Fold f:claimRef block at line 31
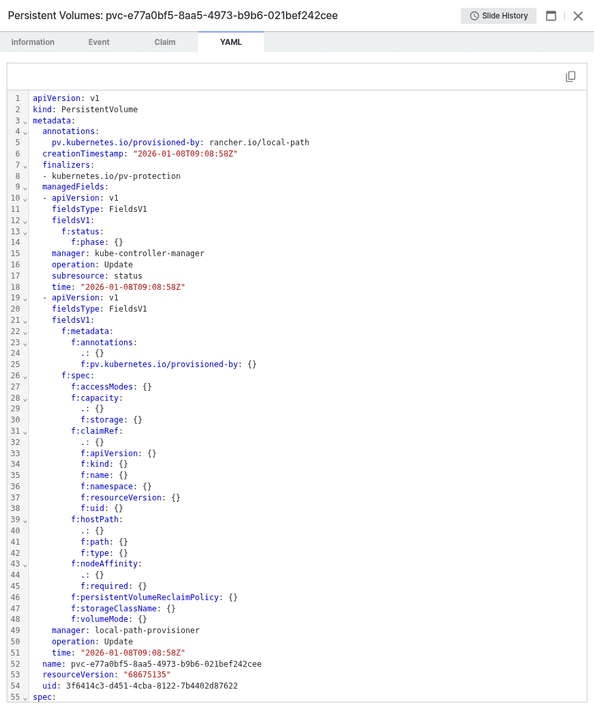The width and height of the screenshot is (594, 713). (25, 432)
